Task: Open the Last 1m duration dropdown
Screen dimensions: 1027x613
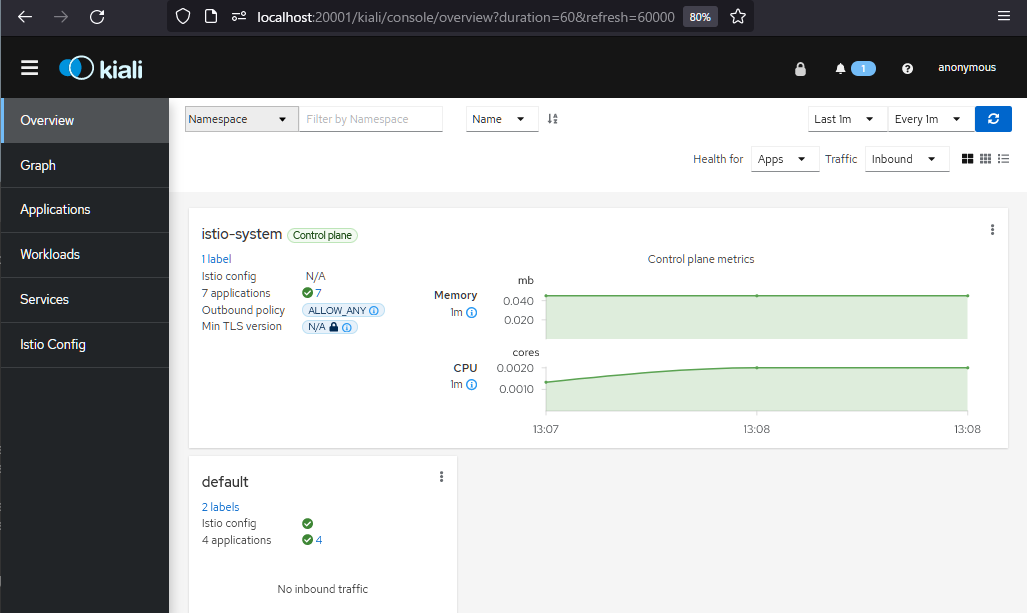Action: (847, 119)
